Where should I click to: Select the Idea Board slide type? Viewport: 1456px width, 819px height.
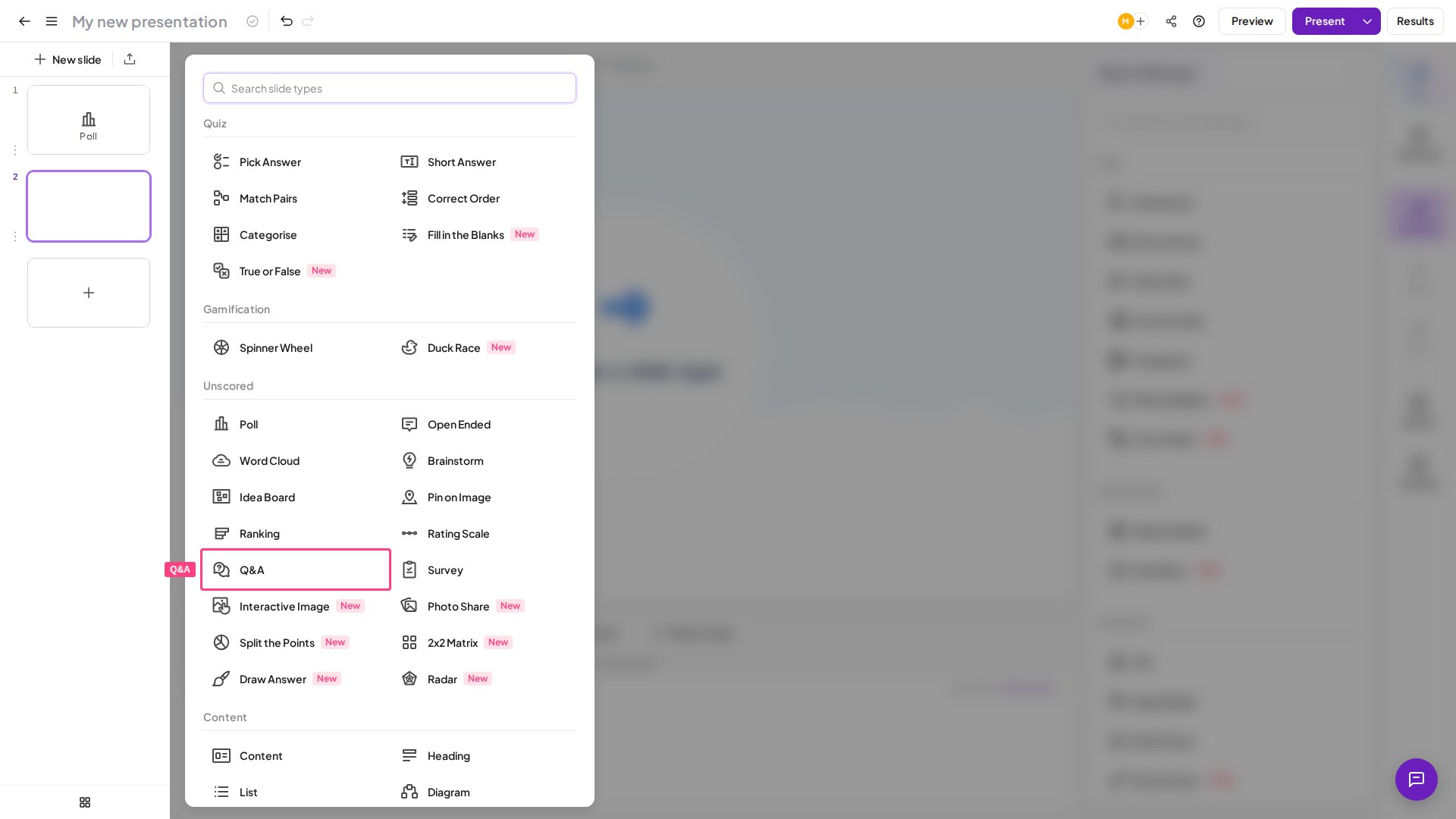(x=296, y=497)
